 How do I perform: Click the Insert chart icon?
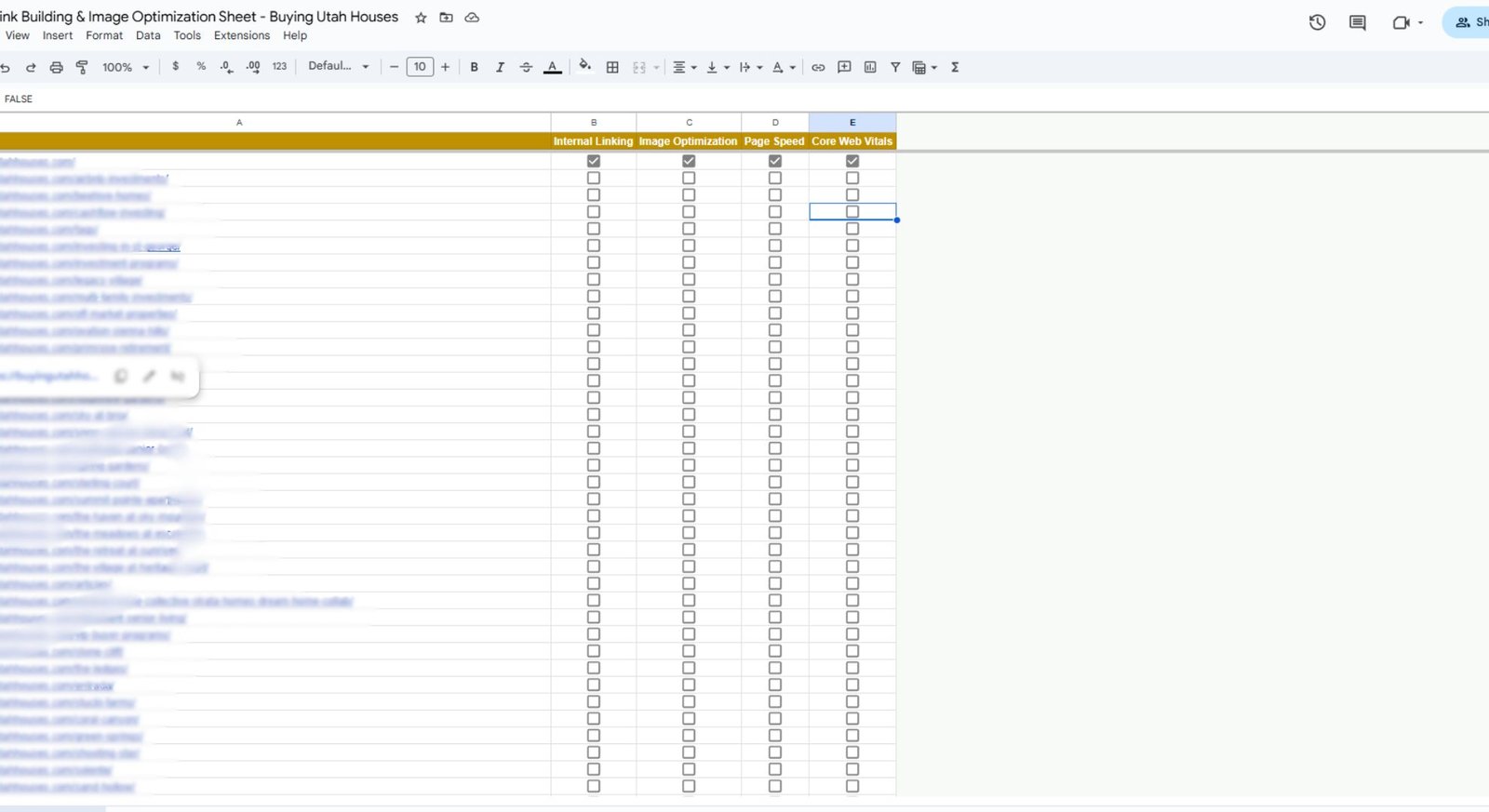pyautogui.click(x=870, y=67)
